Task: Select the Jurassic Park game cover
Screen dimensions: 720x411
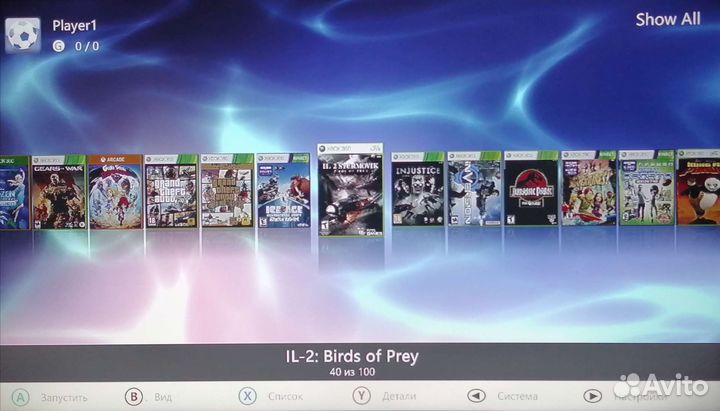Action: click(x=531, y=188)
